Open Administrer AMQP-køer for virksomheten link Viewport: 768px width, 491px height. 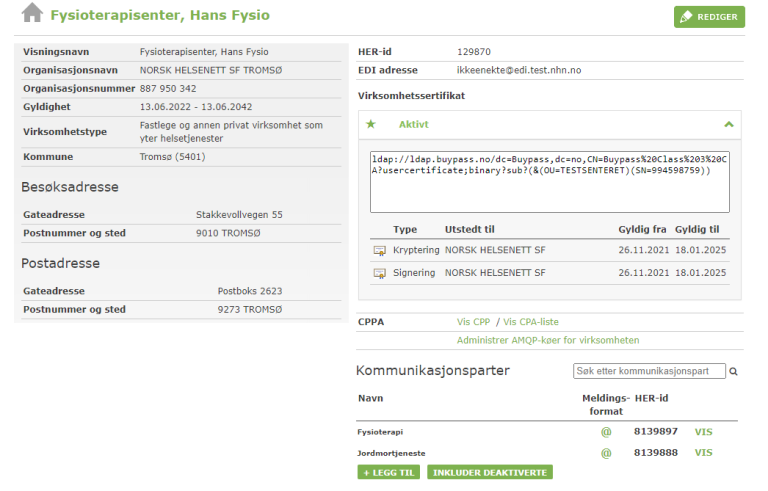click(547, 340)
